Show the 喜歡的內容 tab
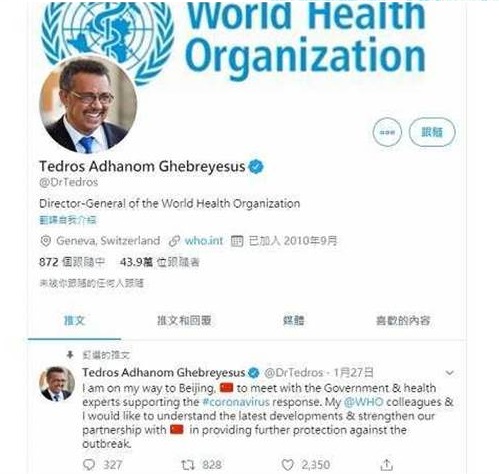The image size is (499, 474). click(x=403, y=320)
